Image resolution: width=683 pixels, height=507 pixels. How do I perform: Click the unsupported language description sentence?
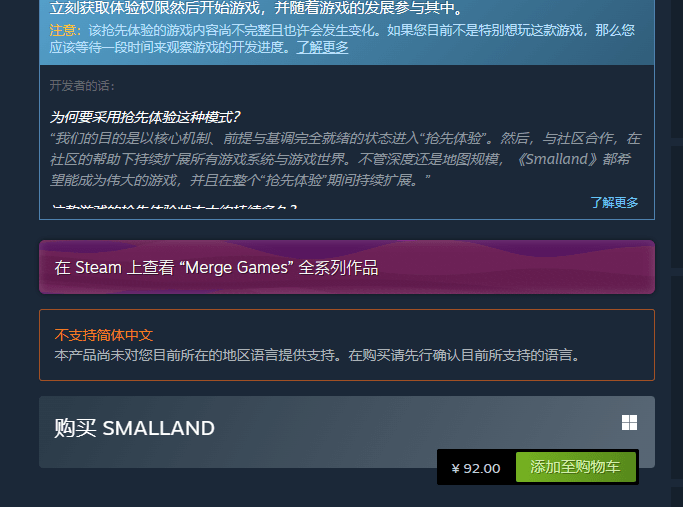click(x=318, y=355)
